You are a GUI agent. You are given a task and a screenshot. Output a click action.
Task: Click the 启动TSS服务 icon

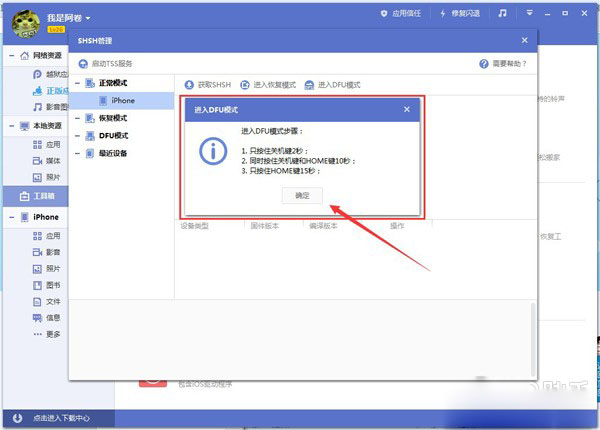[81, 63]
